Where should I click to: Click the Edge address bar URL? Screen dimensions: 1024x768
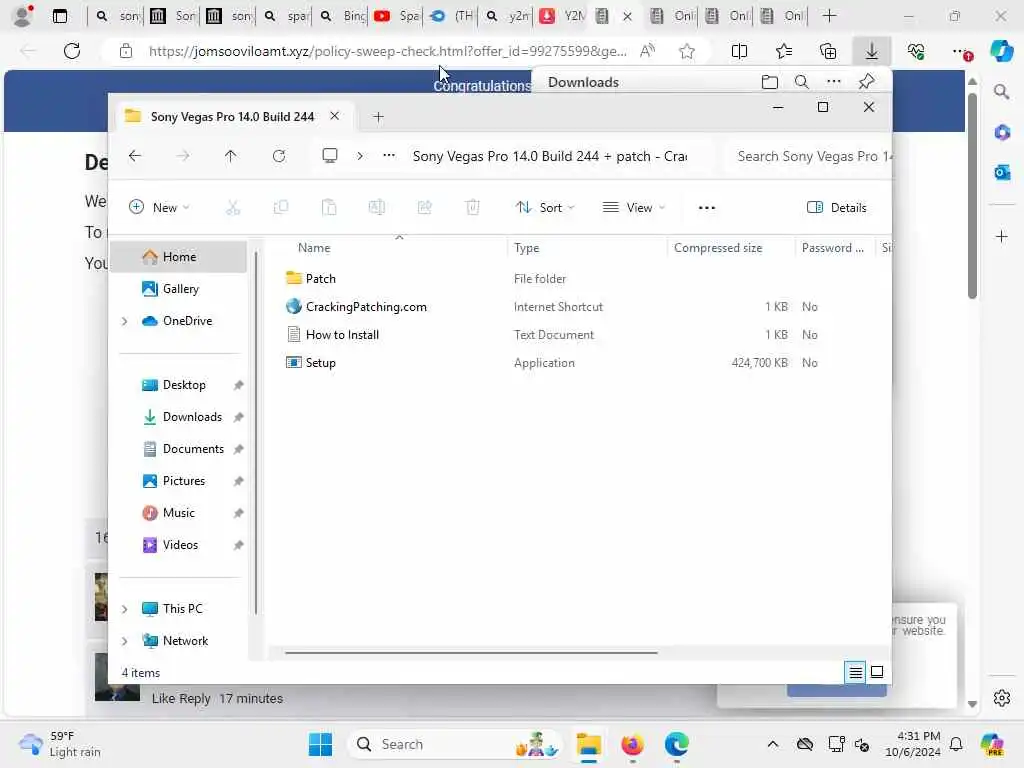coord(387,51)
